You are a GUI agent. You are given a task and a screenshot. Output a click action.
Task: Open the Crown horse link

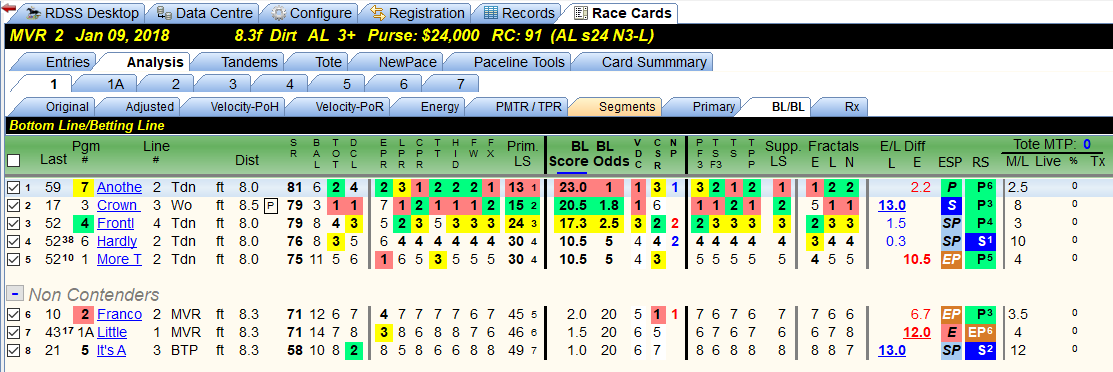[x=117, y=205]
